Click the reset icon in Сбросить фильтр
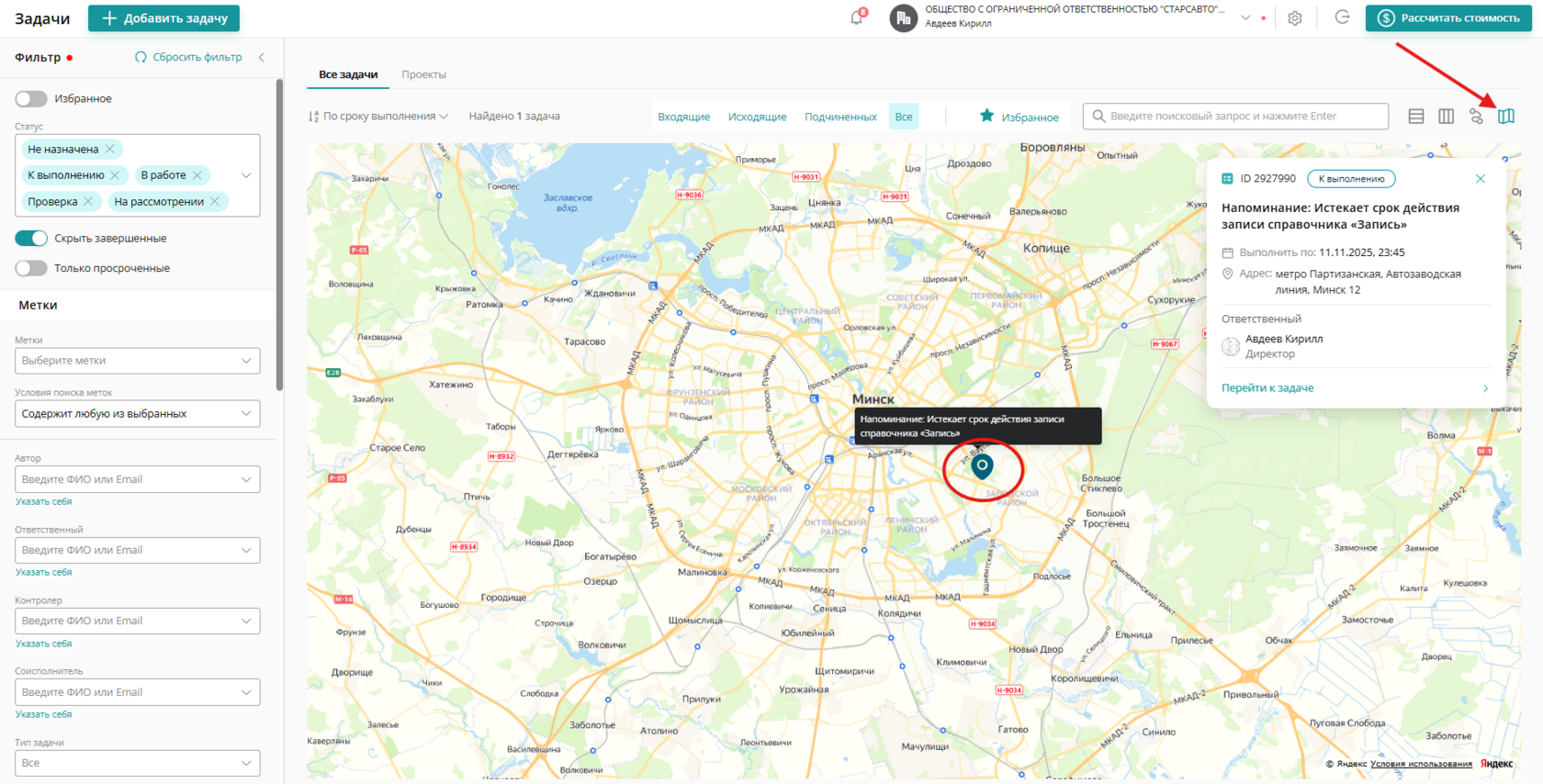The height and width of the screenshot is (784, 1543). [x=141, y=57]
